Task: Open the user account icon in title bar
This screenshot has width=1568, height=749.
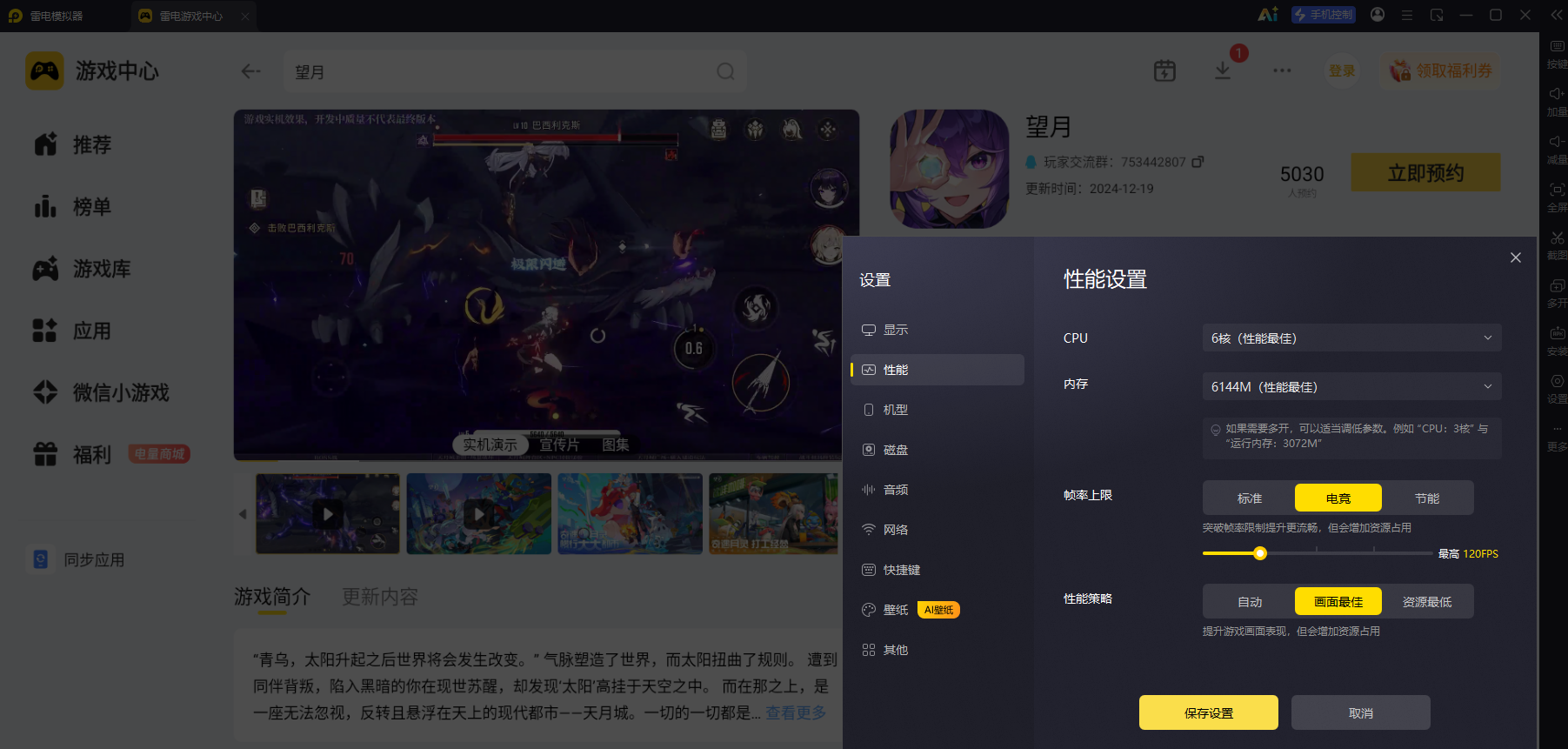Action: pos(1378,15)
